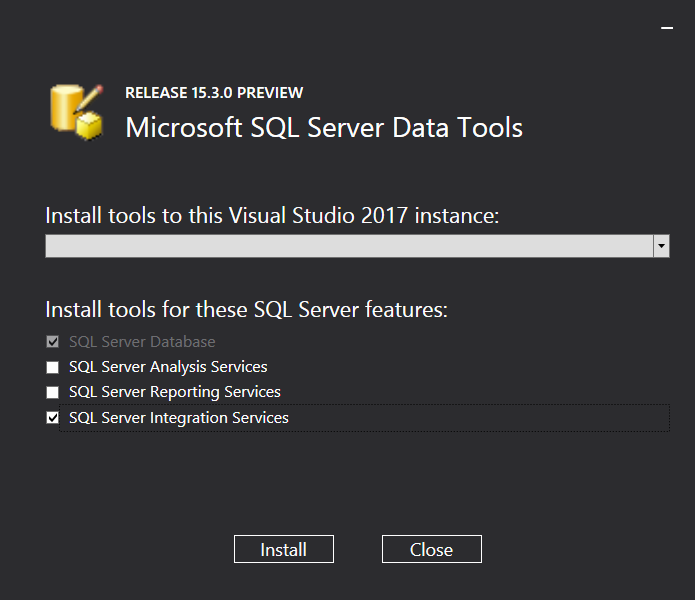Screen dimensions: 695x600
Task: Click empty space in the Integration Services row
Action: click(x=480, y=418)
